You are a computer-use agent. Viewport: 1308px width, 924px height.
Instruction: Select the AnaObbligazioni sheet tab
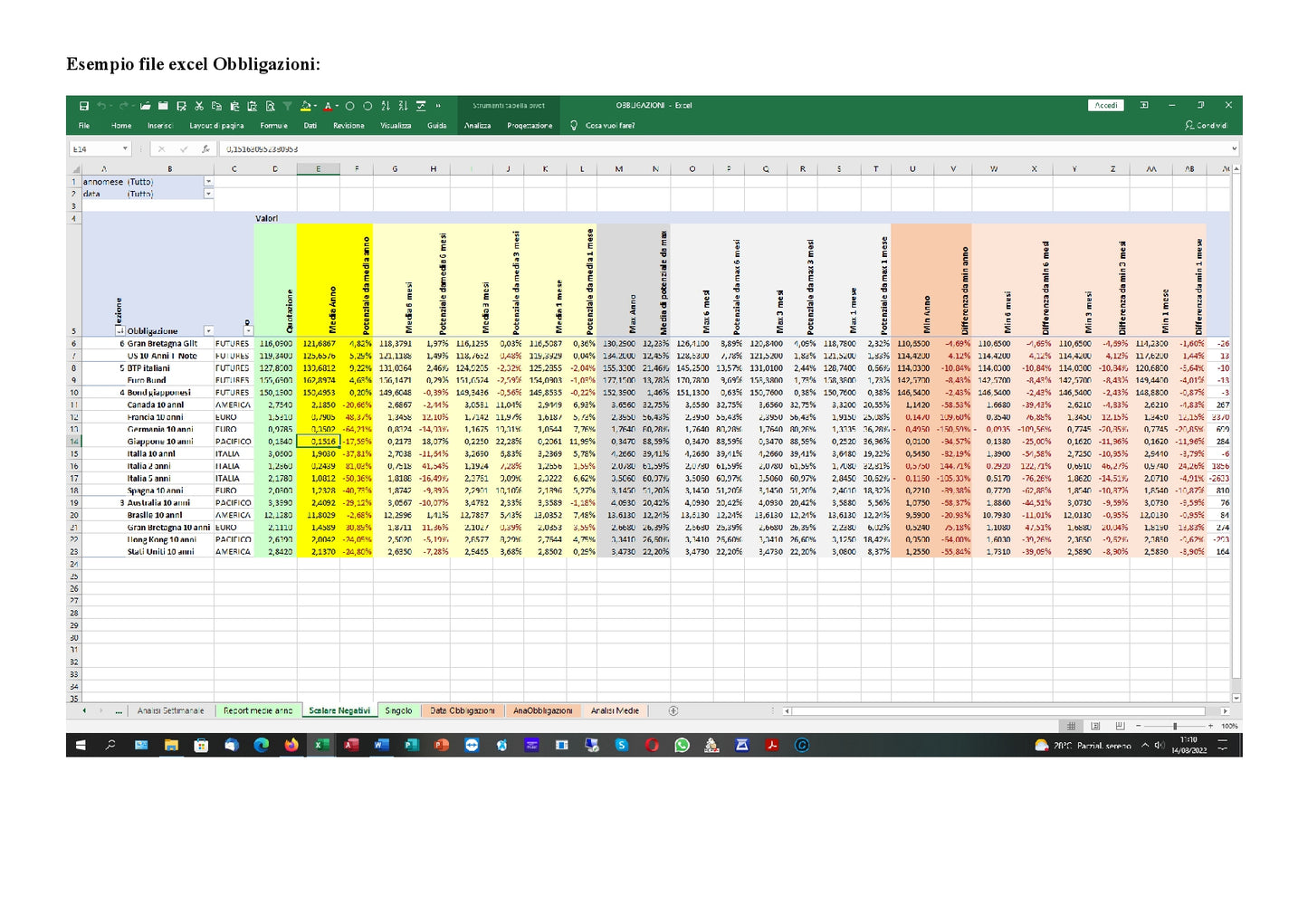click(543, 711)
